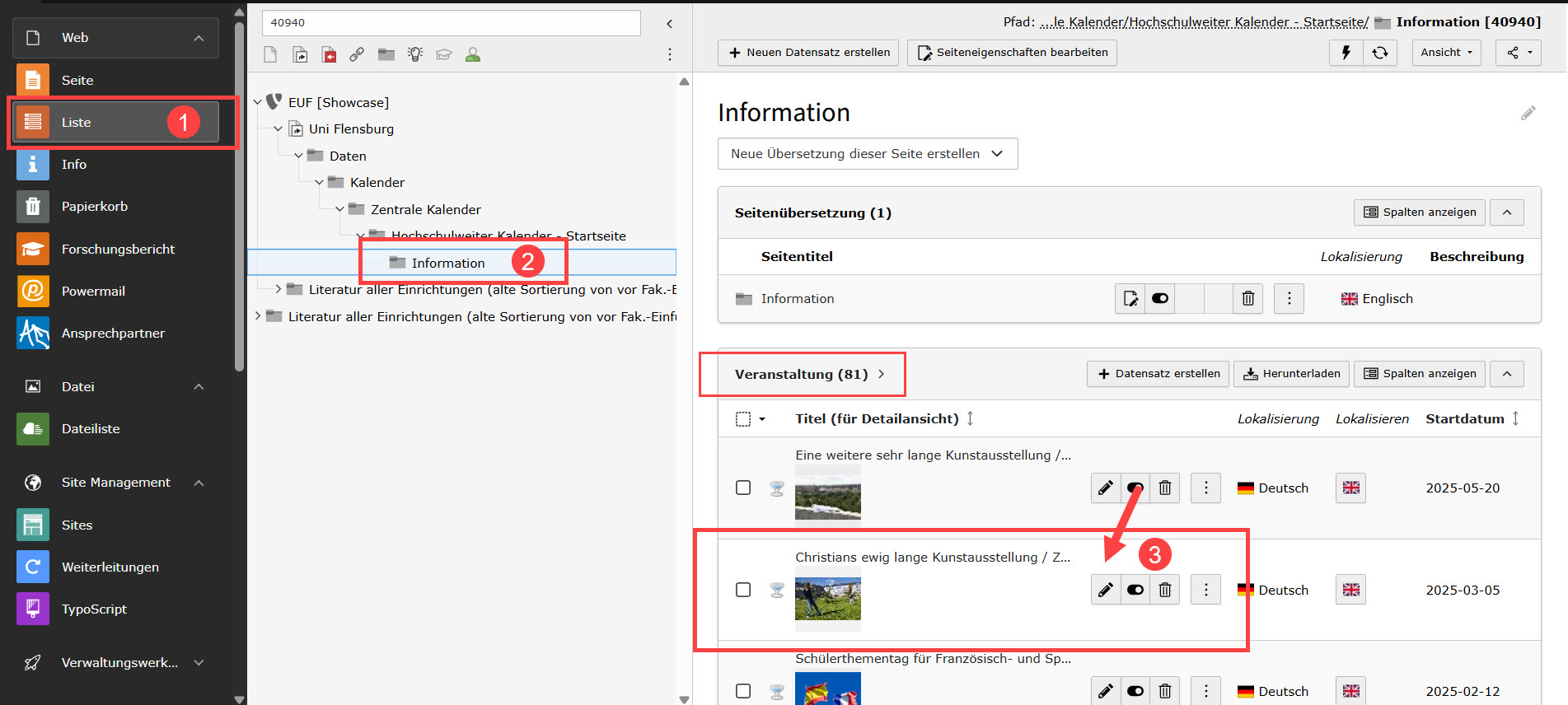Screen dimensions: 1568x705
Task: Open the Ansicht dropdown menu
Action: tap(1446, 53)
